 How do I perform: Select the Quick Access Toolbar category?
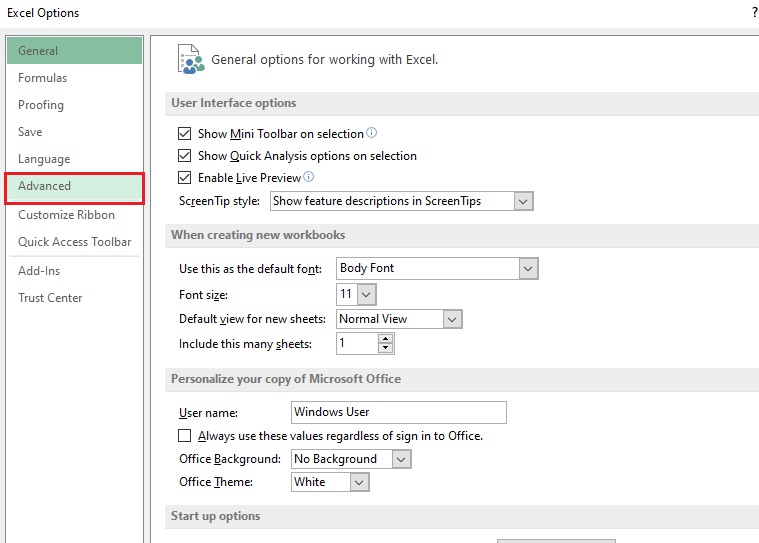pos(75,241)
